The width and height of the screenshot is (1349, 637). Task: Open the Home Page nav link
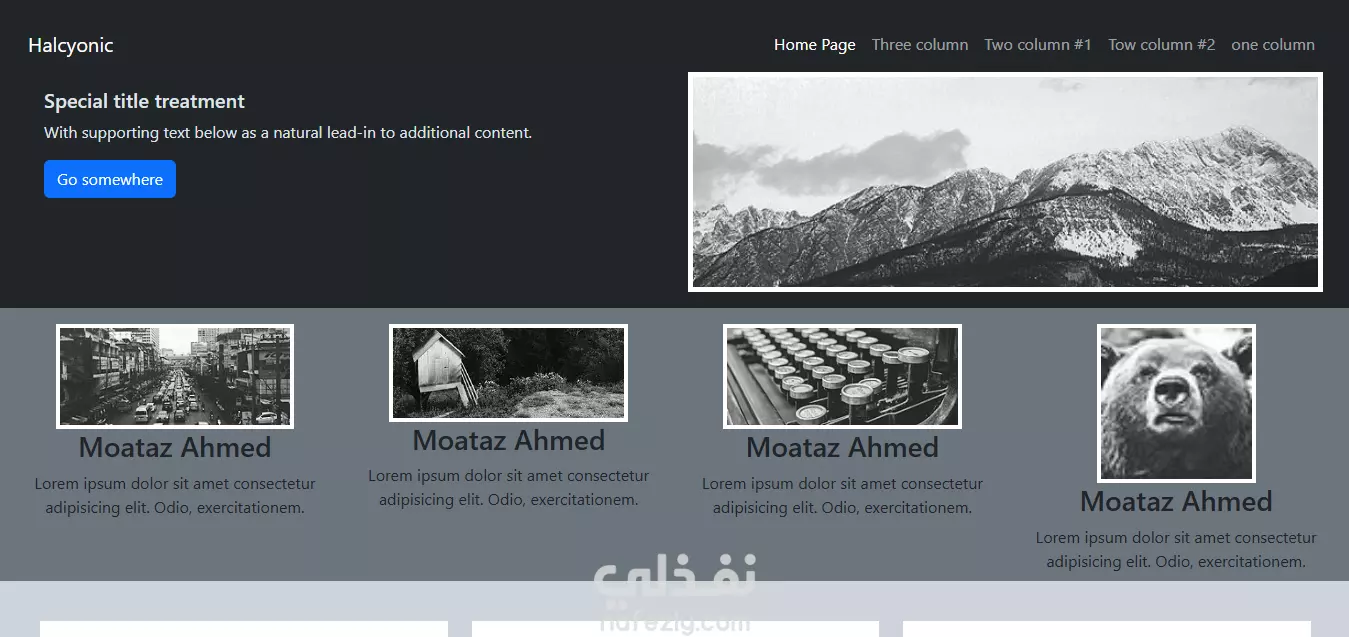coord(815,45)
